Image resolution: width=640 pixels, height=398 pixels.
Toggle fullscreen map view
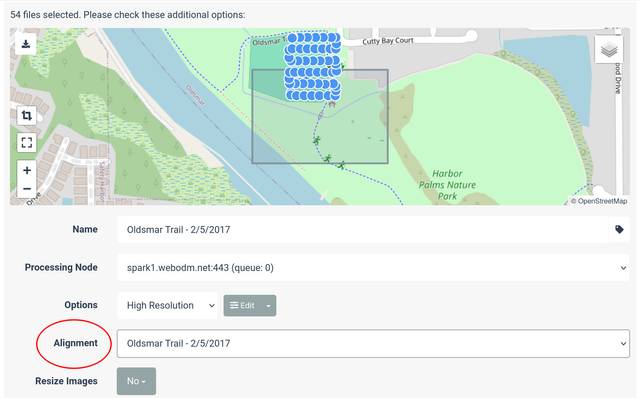pyautogui.click(x=27, y=142)
